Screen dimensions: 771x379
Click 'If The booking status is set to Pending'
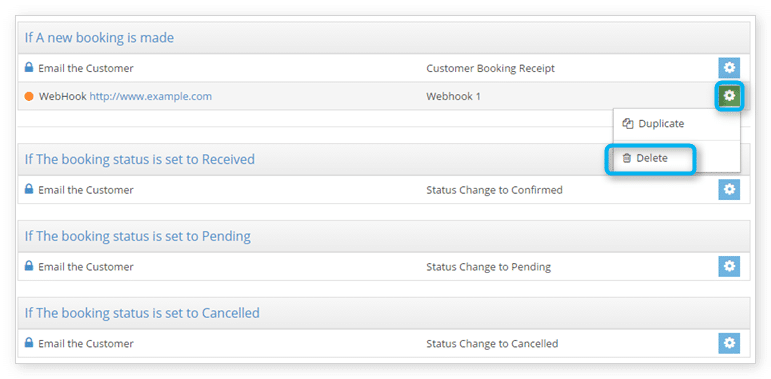[138, 236]
